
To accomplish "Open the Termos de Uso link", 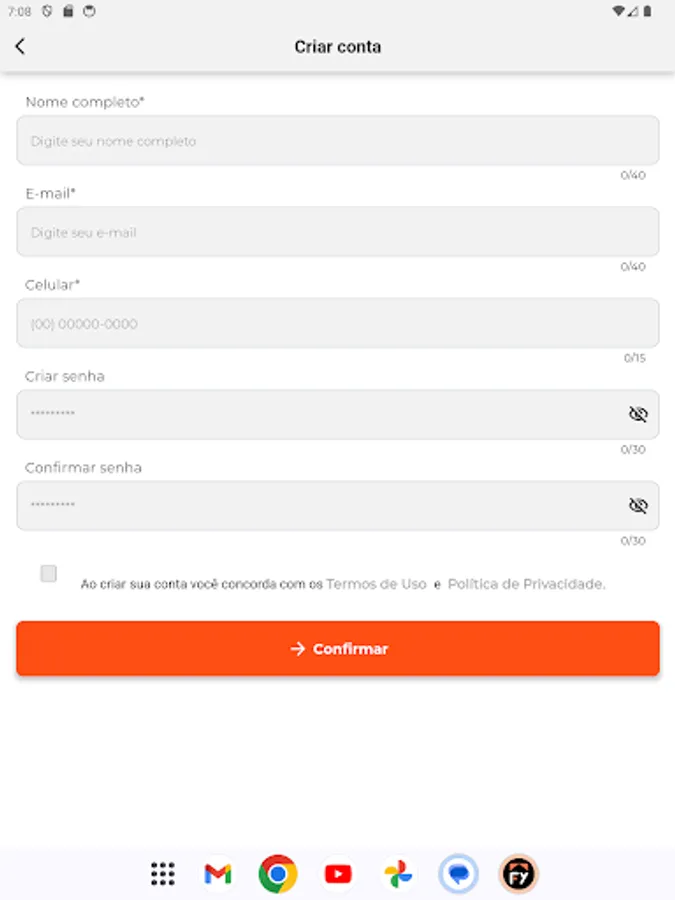I will pos(375,584).
